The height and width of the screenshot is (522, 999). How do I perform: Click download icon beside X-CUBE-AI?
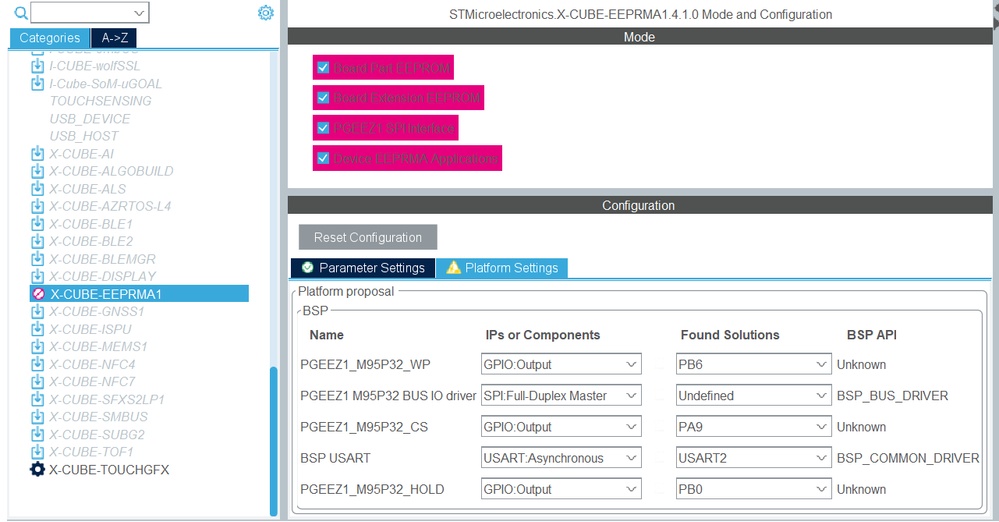click(x=38, y=154)
